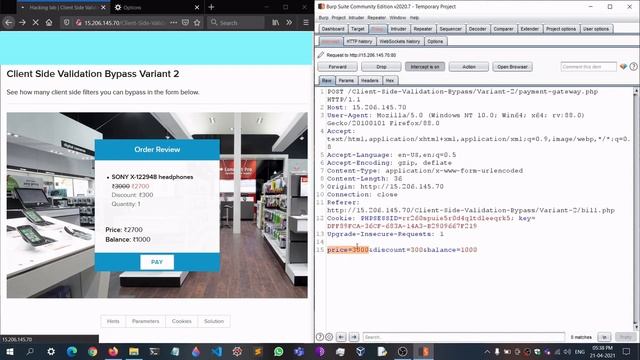The height and width of the screenshot is (360, 640).
Task: Open the Project menu in Burp Suite
Action: click(x=338, y=18)
